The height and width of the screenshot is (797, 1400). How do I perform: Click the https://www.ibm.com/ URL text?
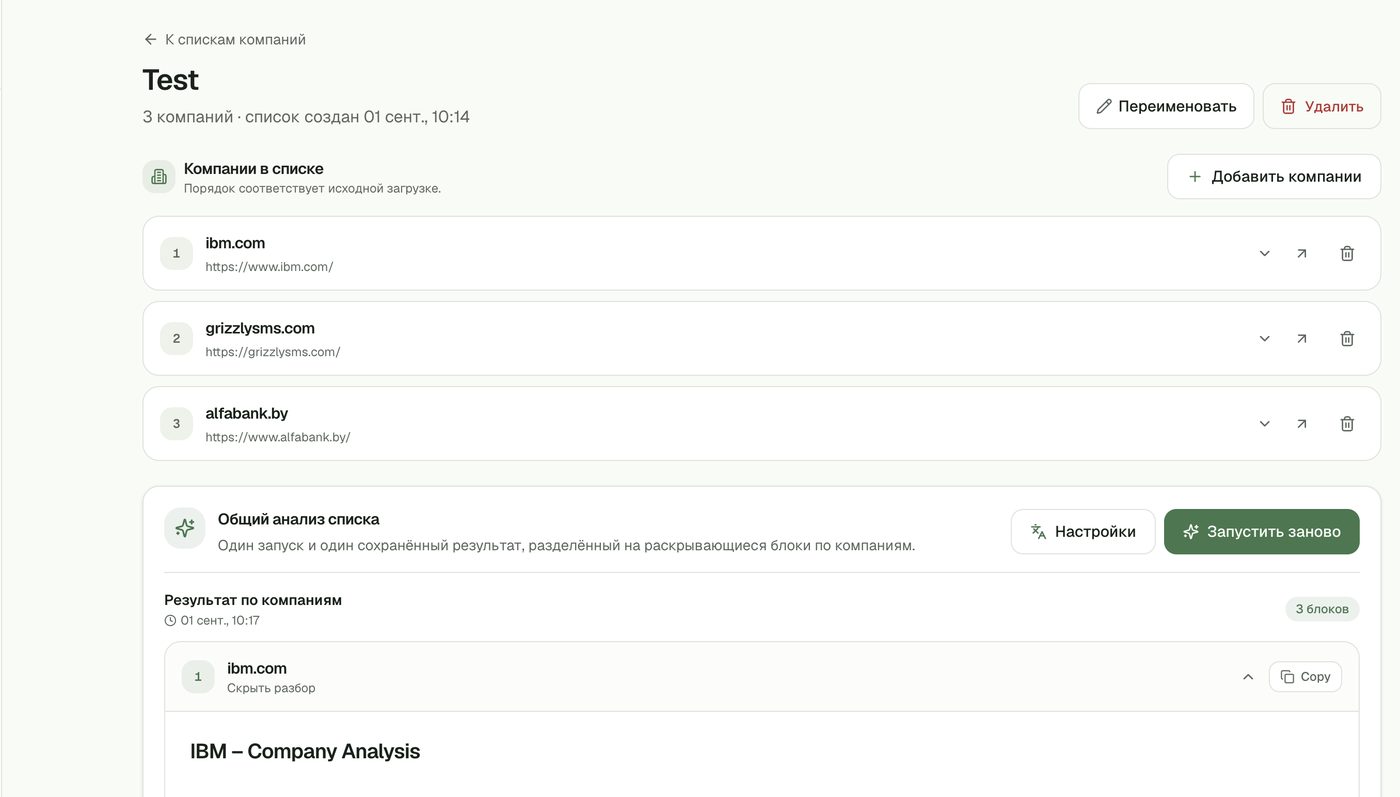tap(269, 267)
